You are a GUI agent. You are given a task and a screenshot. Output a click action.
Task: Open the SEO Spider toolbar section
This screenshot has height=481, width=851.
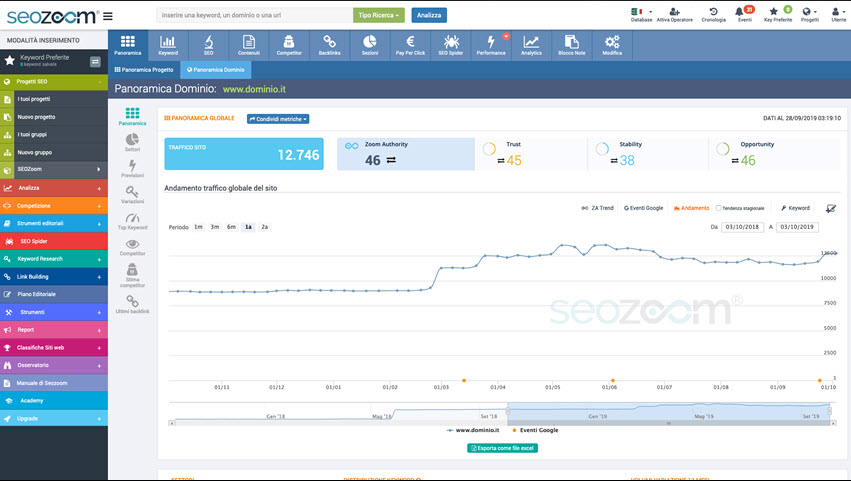click(x=450, y=45)
